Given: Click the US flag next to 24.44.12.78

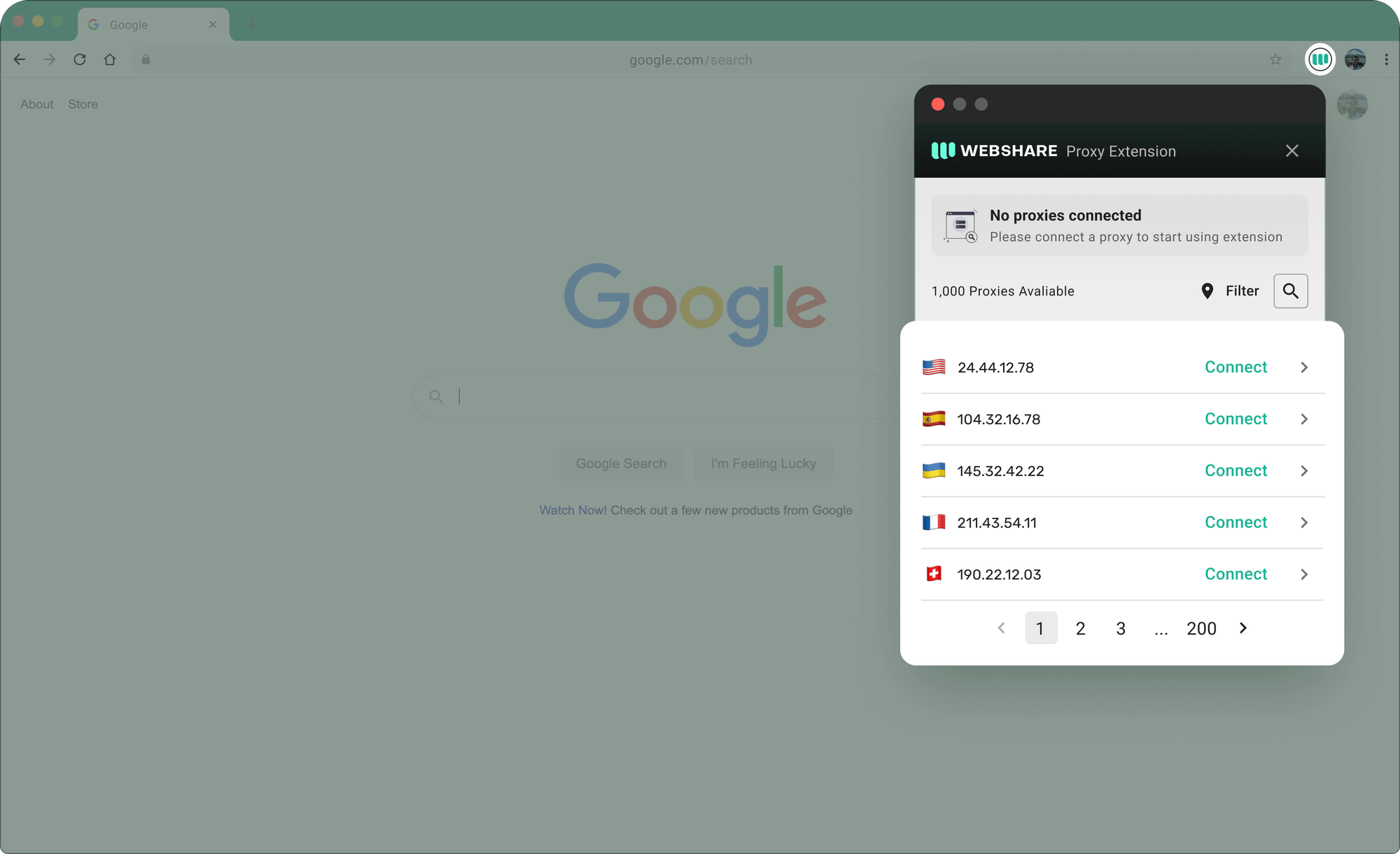Looking at the screenshot, I should click(x=933, y=367).
